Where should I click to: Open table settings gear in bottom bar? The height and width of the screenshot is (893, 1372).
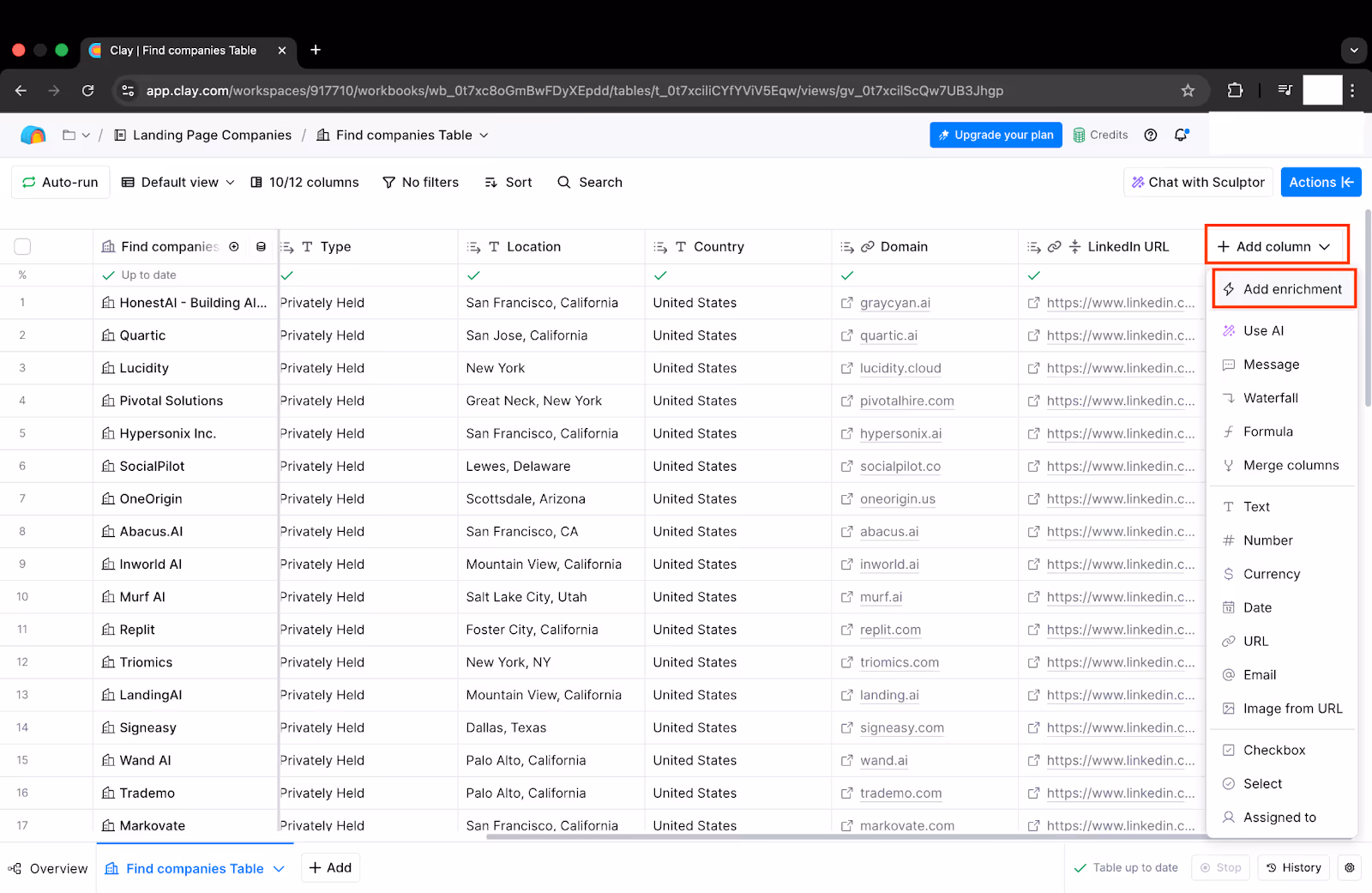tap(1350, 867)
